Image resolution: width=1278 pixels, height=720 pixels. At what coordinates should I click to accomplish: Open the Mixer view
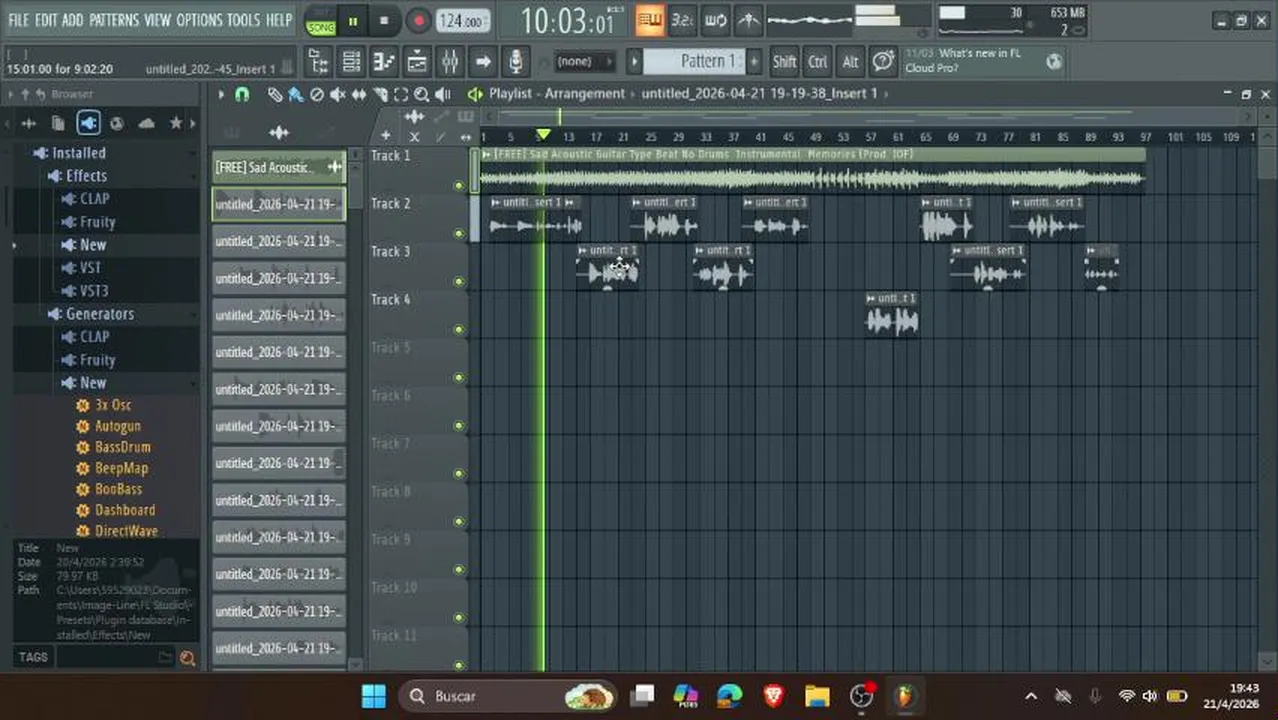(450, 62)
